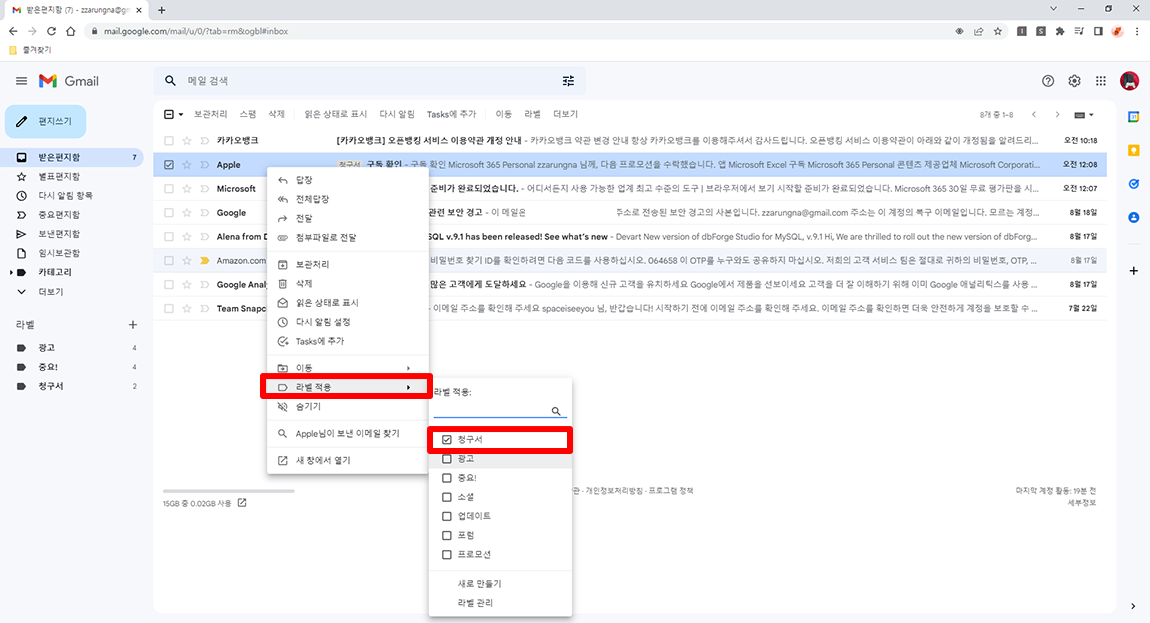Image resolution: width=1150 pixels, height=623 pixels.
Task: Open search options filter icon in search bar
Action: click(568, 81)
